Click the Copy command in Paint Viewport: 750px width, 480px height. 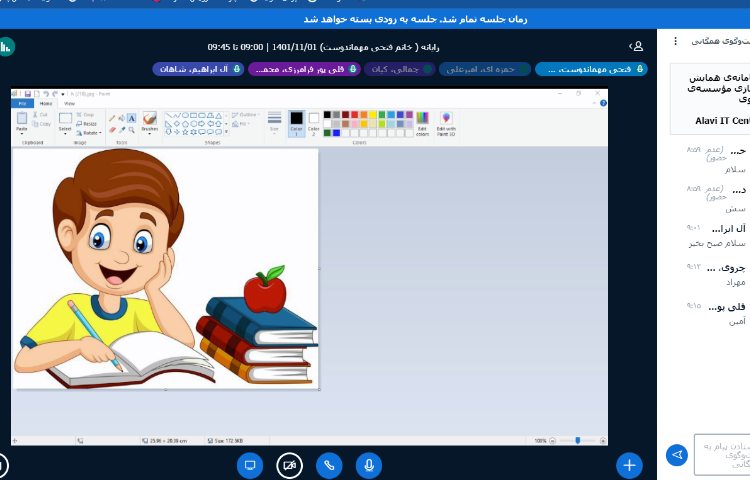[41, 124]
